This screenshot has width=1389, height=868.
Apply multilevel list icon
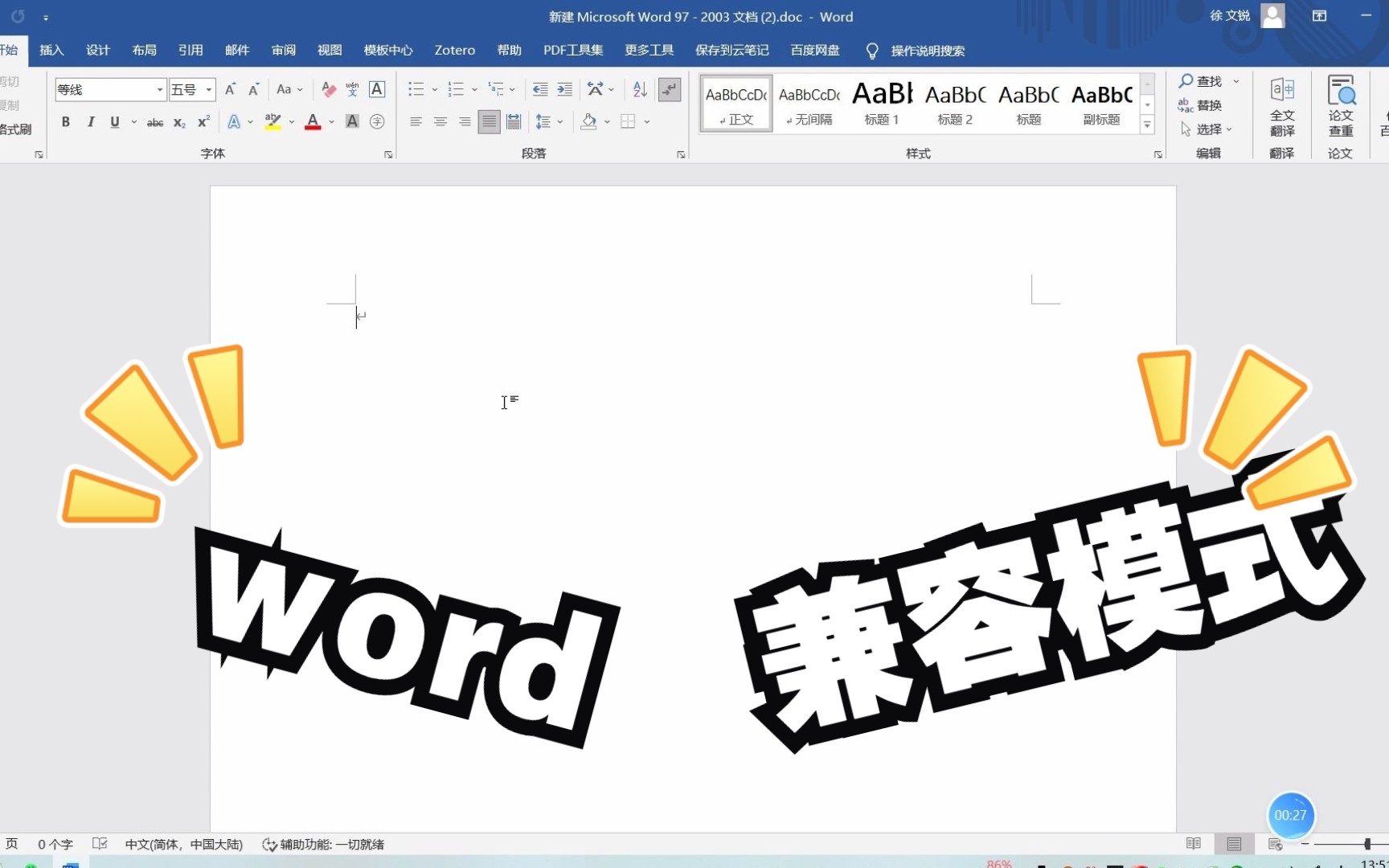pyautogui.click(x=496, y=89)
